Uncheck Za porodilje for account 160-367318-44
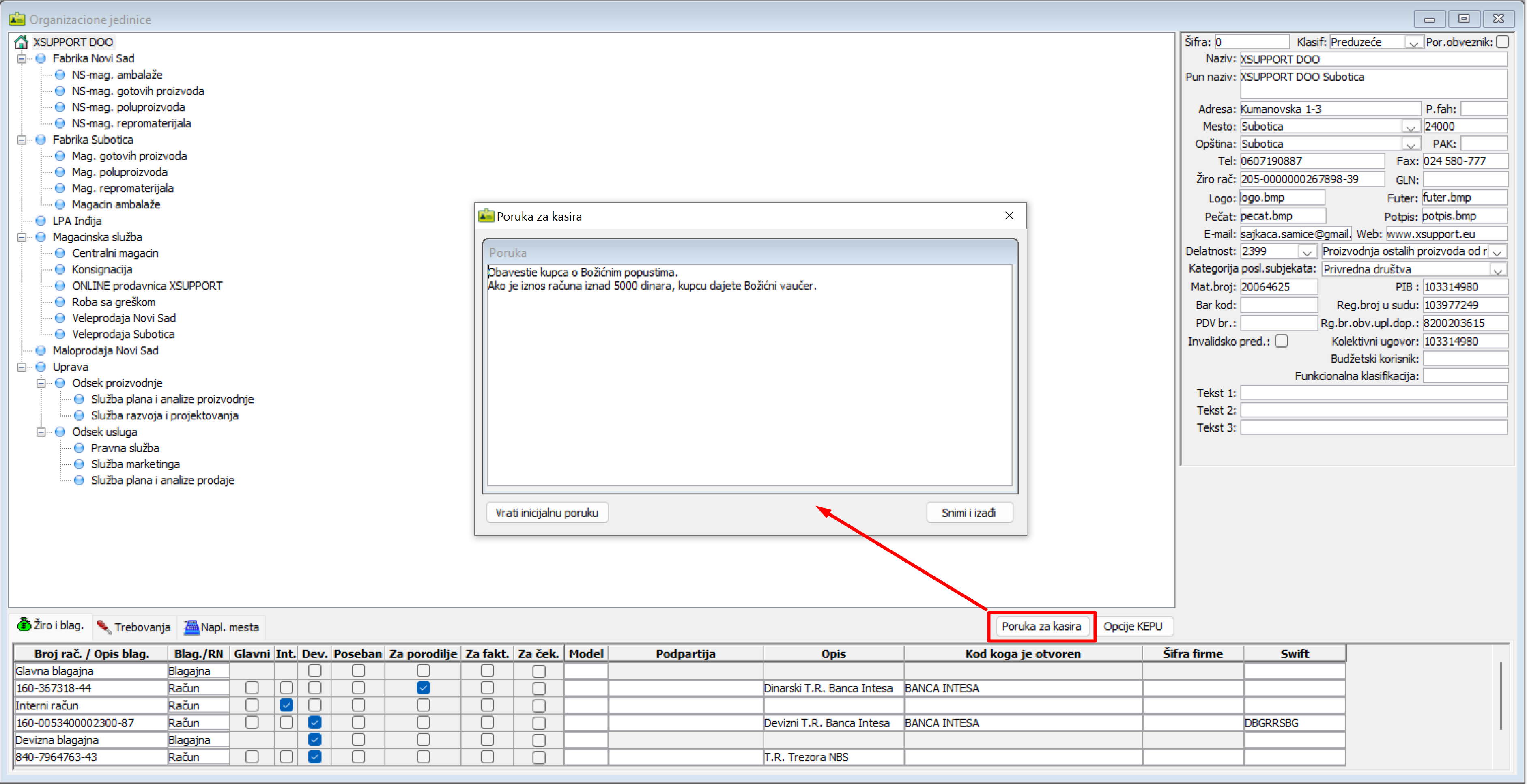Viewport: 1527px width, 784px height. 423,688
